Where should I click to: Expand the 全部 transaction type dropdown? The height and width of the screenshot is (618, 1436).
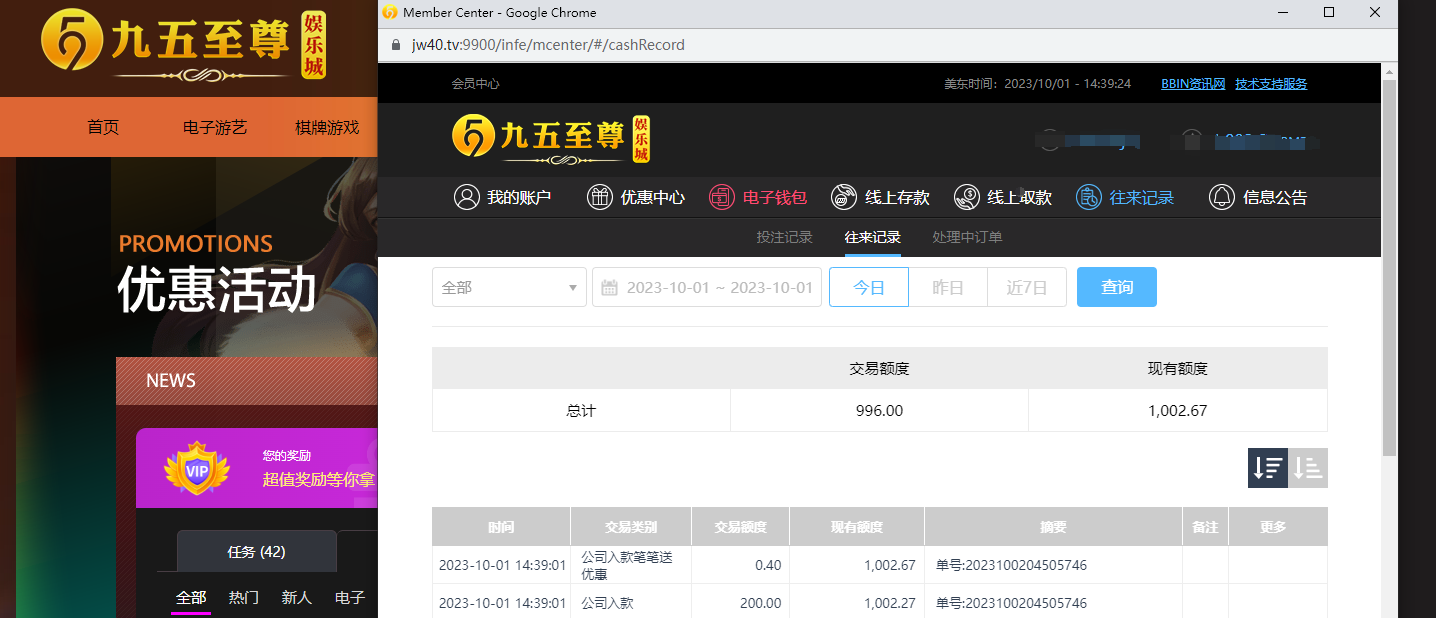(509, 287)
